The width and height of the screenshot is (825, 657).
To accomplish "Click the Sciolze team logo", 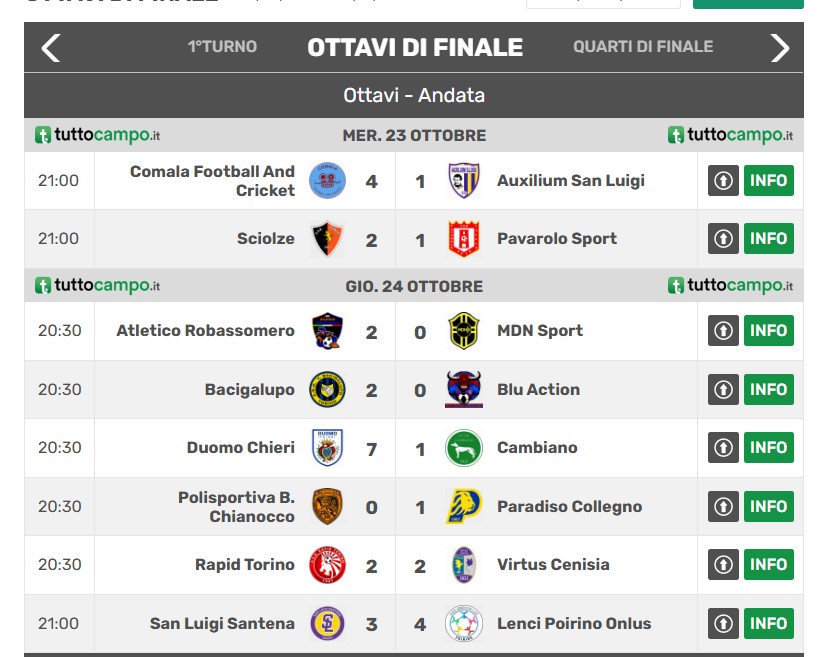I will coord(327,239).
